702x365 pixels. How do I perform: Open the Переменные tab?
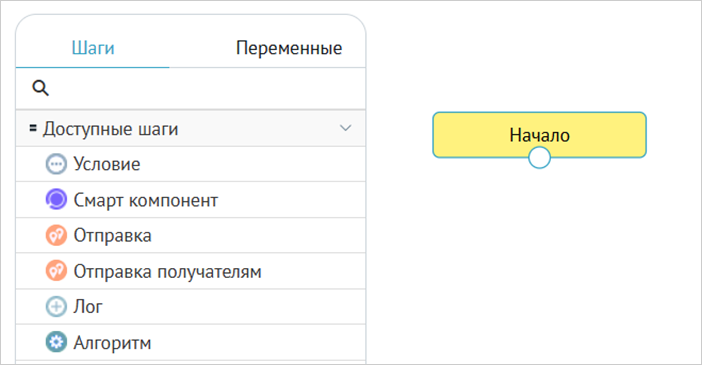[x=289, y=47]
